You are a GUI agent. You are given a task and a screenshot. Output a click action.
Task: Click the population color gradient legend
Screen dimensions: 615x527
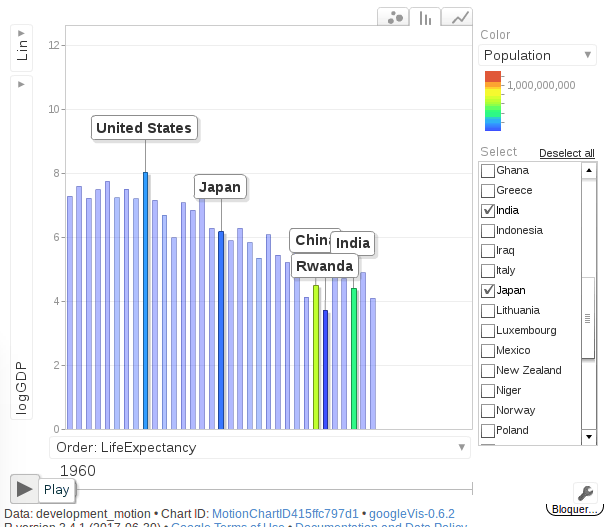coord(492,101)
